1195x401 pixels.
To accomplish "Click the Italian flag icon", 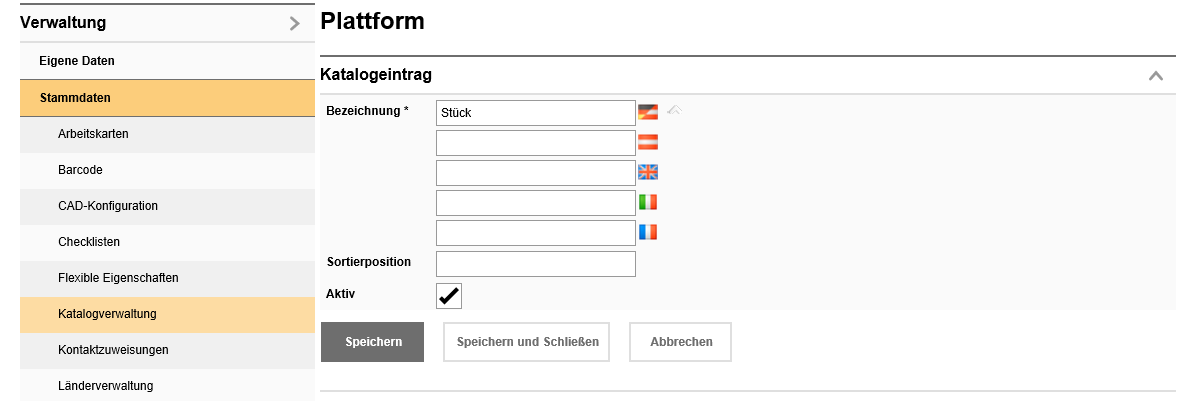I will (x=648, y=202).
